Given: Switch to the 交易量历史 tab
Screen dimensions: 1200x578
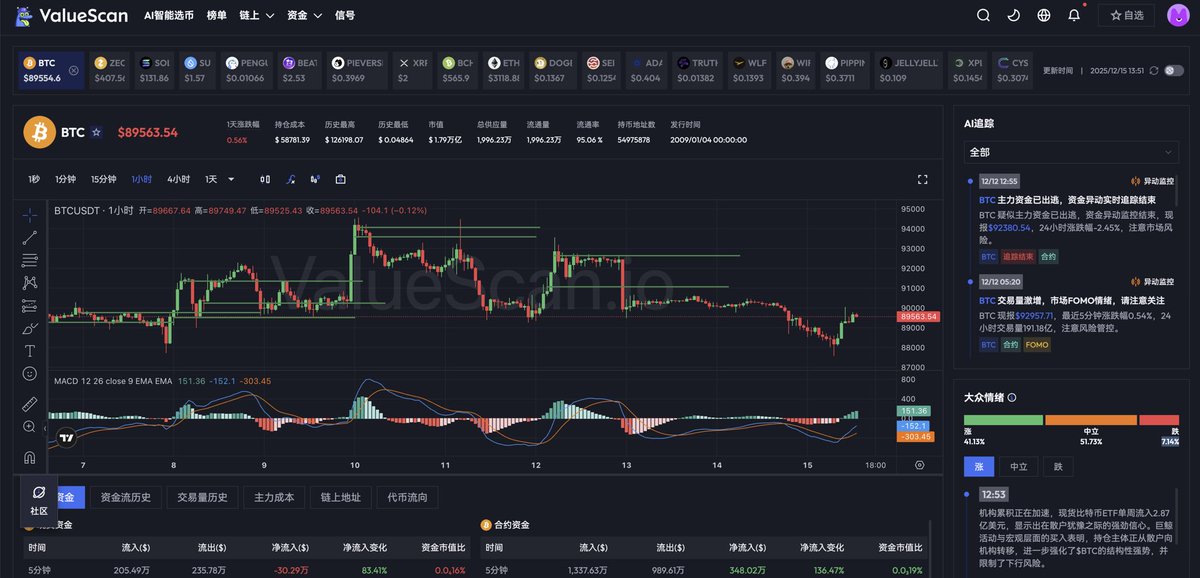Looking at the screenshot, I should pos(202,496).
